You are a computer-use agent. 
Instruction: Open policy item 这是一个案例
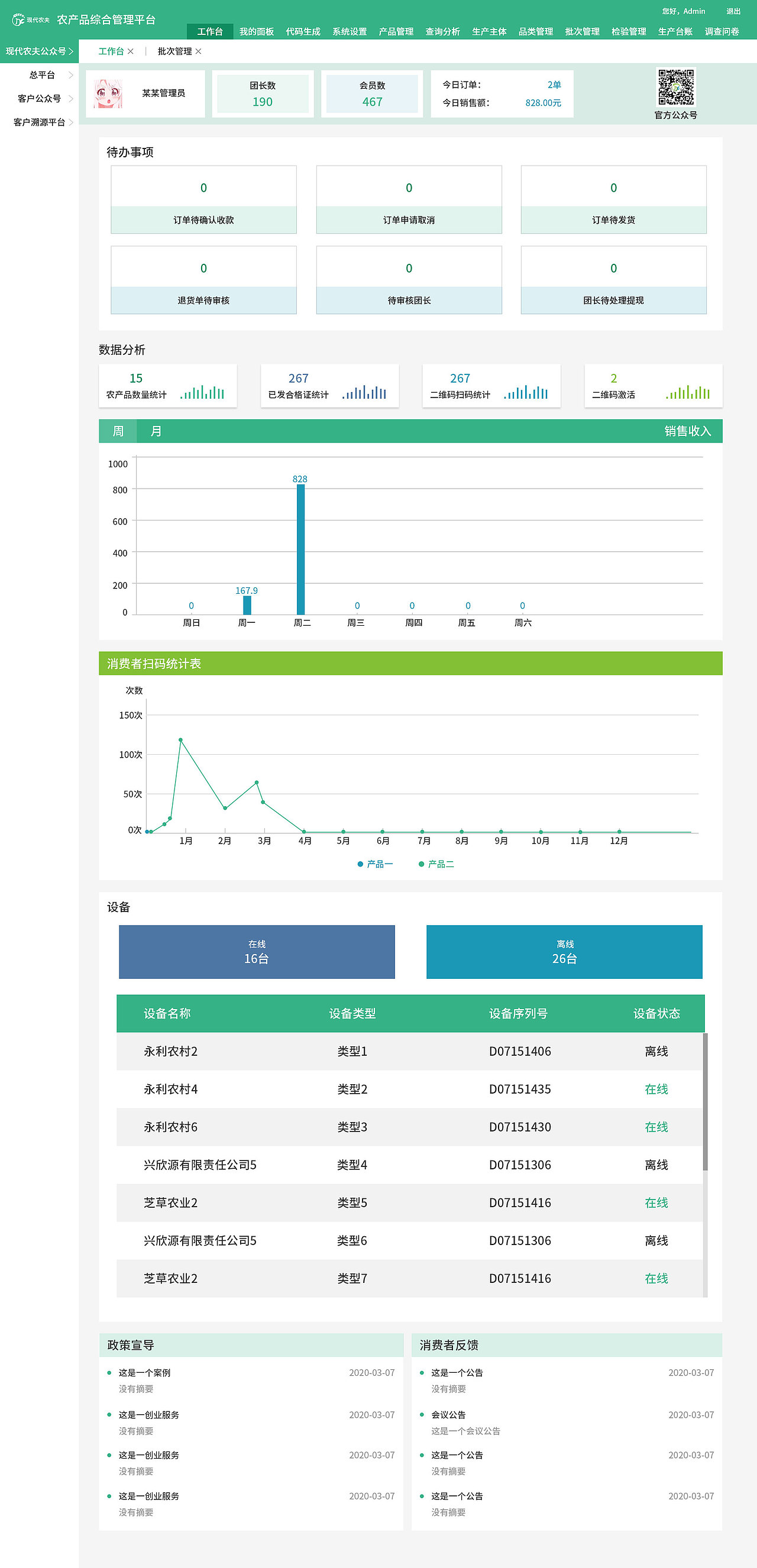click(144, 1373)
